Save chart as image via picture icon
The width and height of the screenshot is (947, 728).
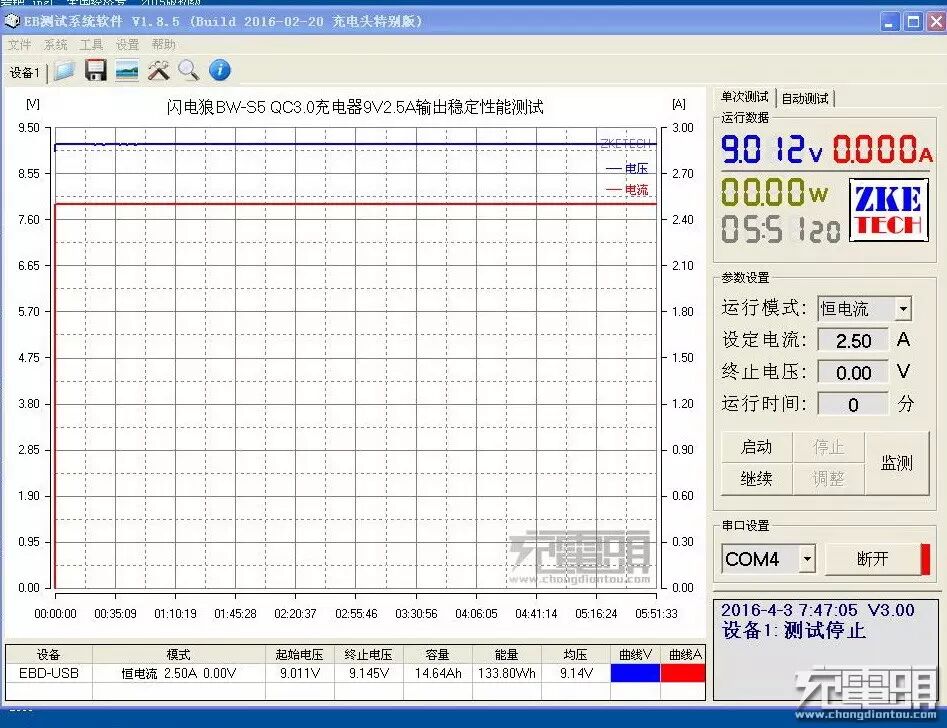tap(127, 71)
